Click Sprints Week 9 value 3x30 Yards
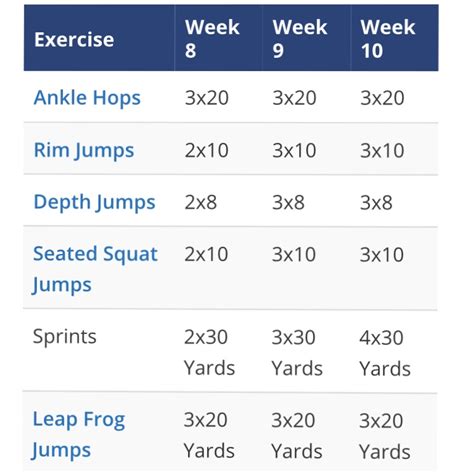 pyautogui.click(x=297, y=353)
